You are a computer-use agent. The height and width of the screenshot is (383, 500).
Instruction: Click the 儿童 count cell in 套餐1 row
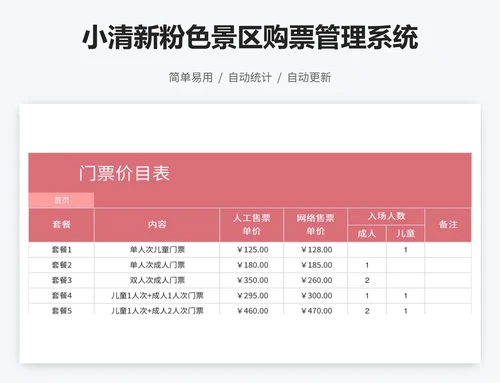[x=405, y=250]
